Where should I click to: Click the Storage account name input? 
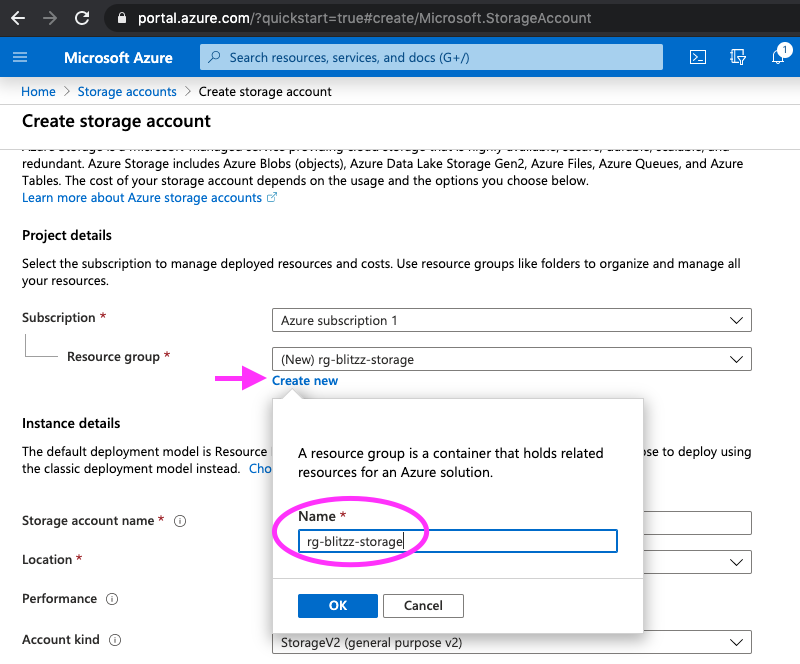pos(697,523)
